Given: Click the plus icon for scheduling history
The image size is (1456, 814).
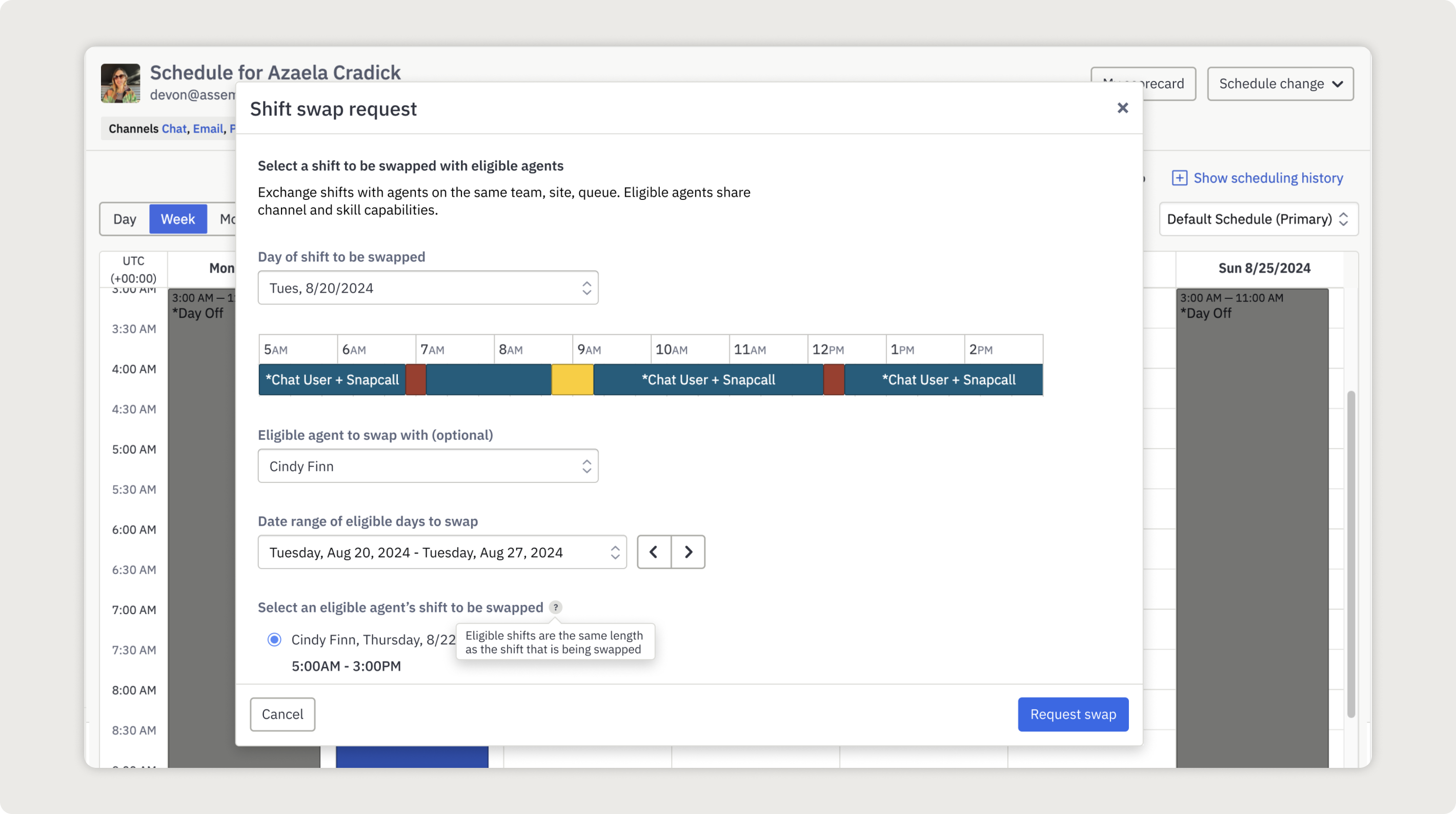Looking at the screenshot, I should [1179, 178].
